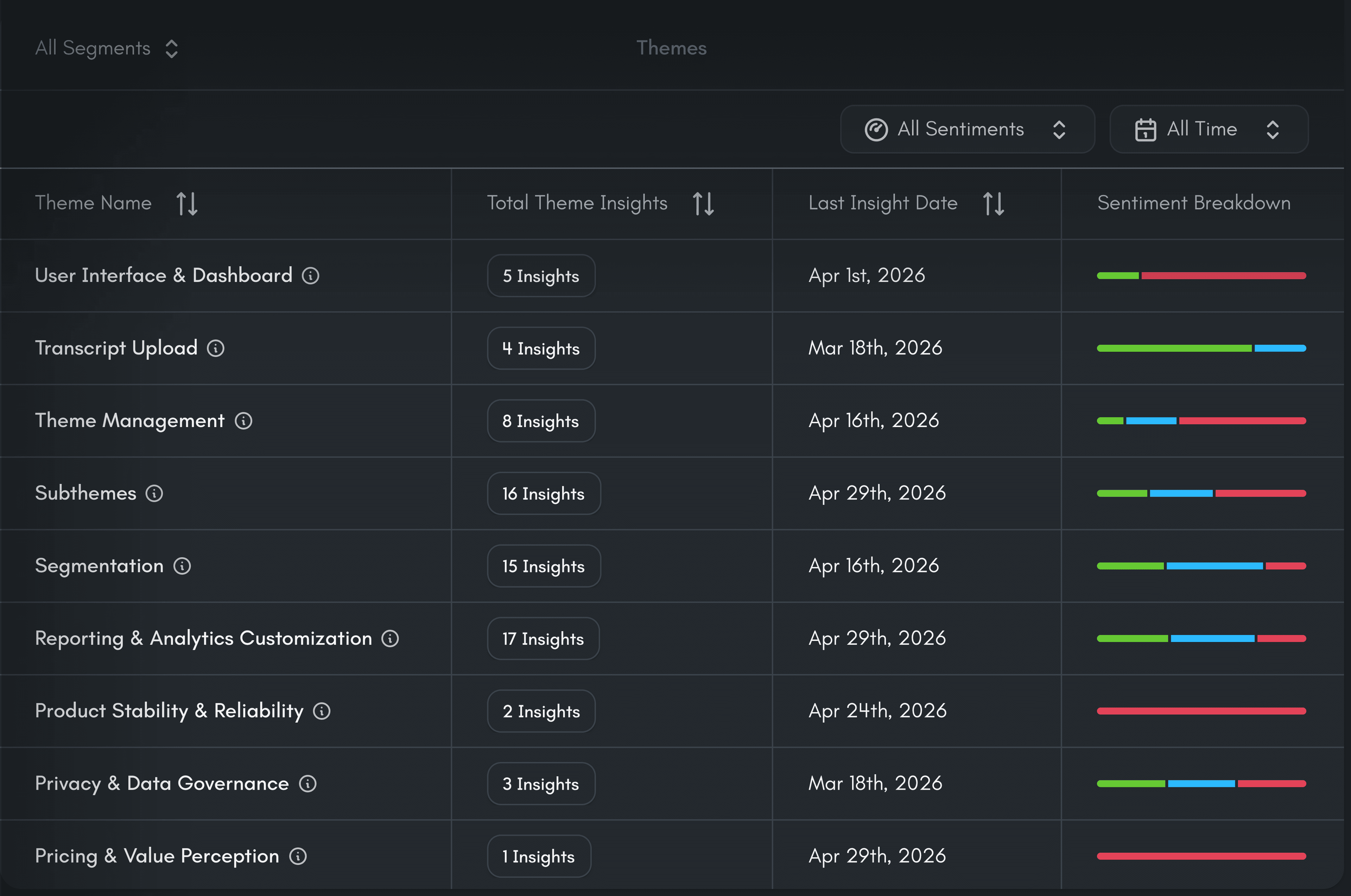Click the 5 Insights button
This screenshot has width=1351, height=896.
(541, 276)
